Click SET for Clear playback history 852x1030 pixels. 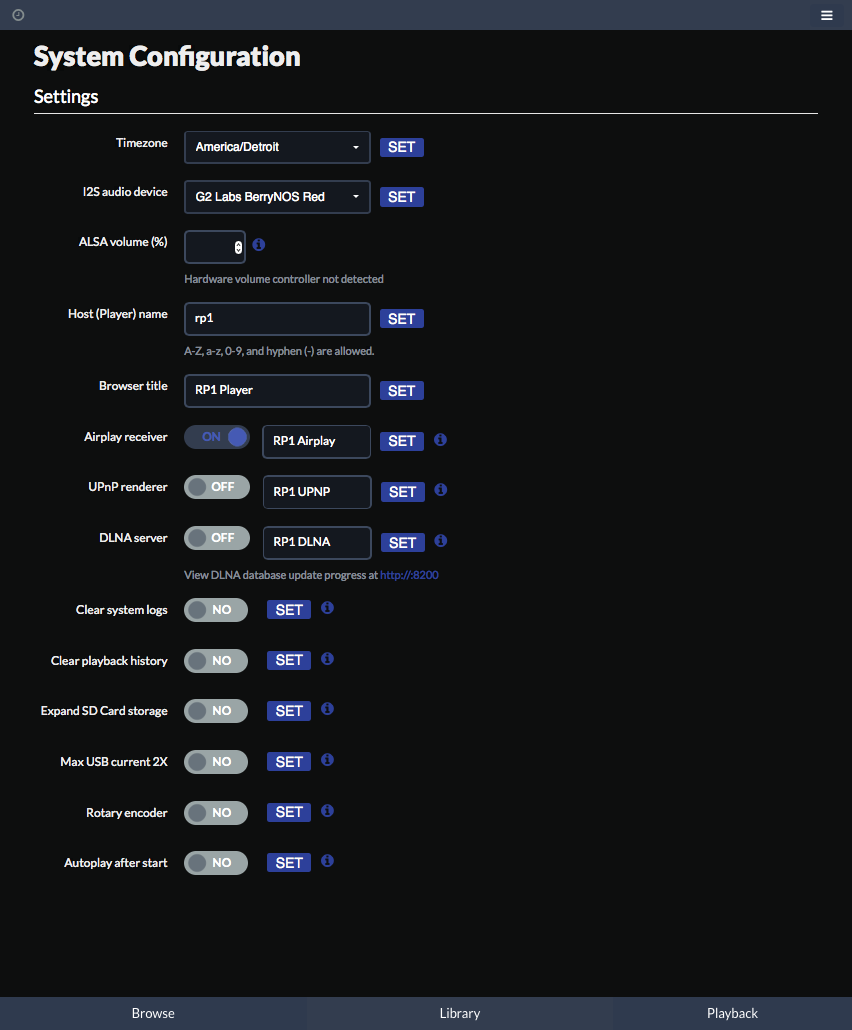289,660
